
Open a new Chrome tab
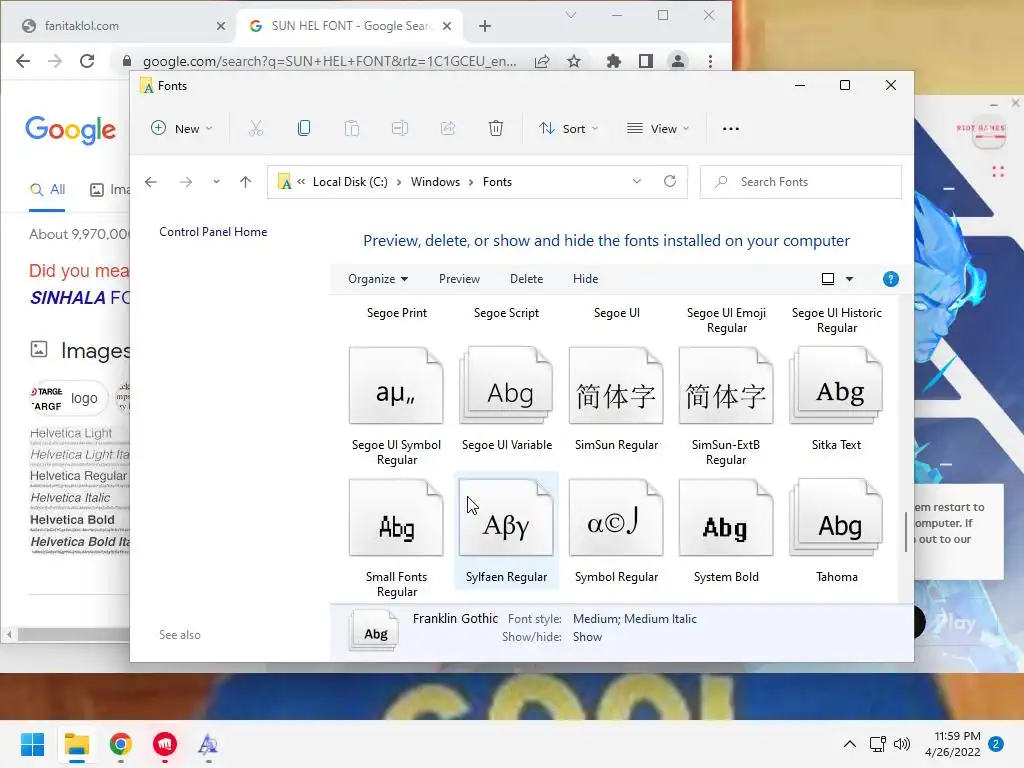[485, 26]
